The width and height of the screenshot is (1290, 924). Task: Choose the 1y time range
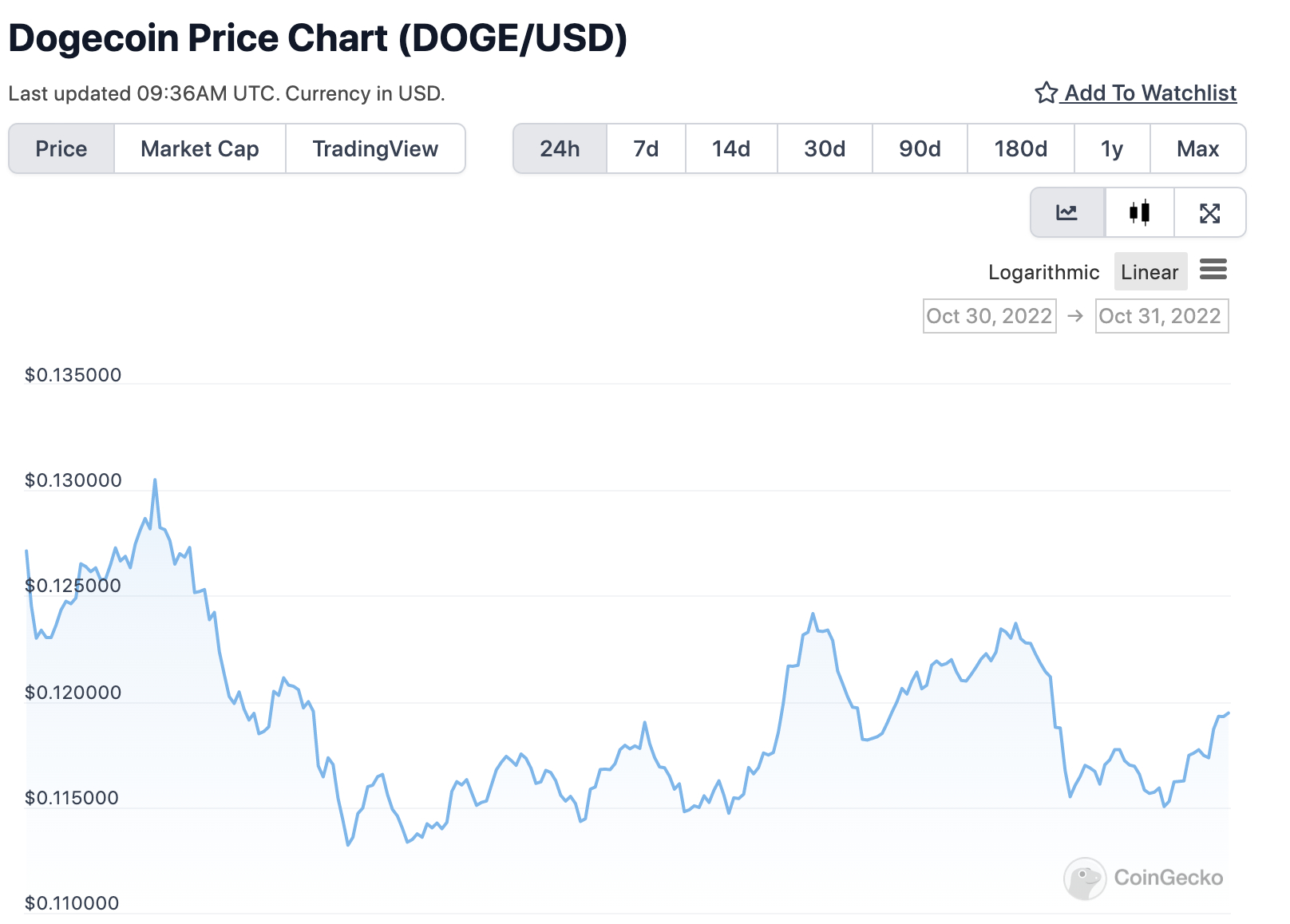pyautogui.click(x=1112, y=148)
